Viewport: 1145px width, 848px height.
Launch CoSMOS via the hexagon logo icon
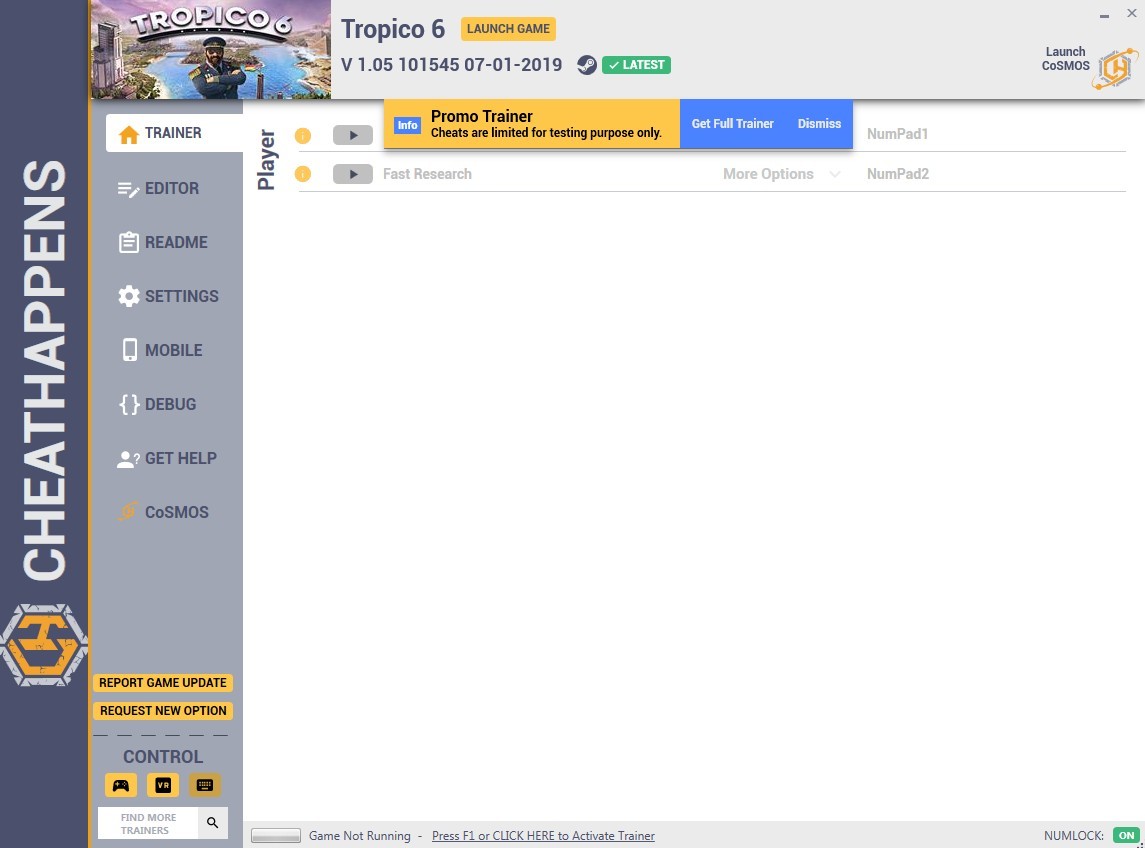[1115, 69]
